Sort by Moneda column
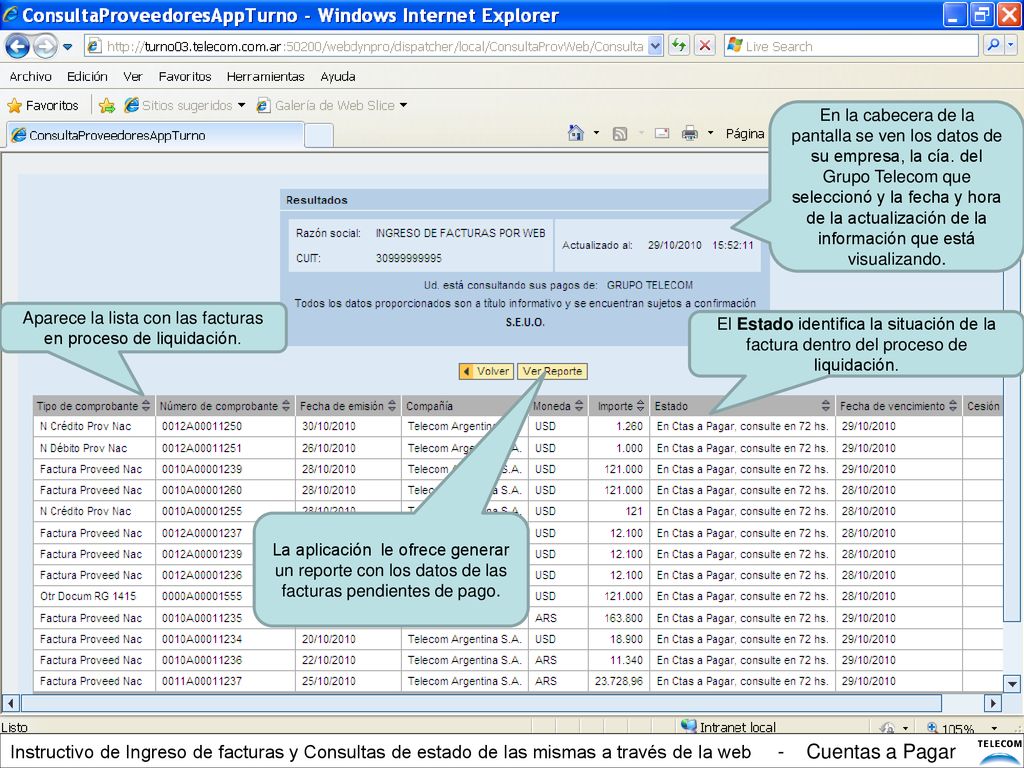 tap(579, 406)
